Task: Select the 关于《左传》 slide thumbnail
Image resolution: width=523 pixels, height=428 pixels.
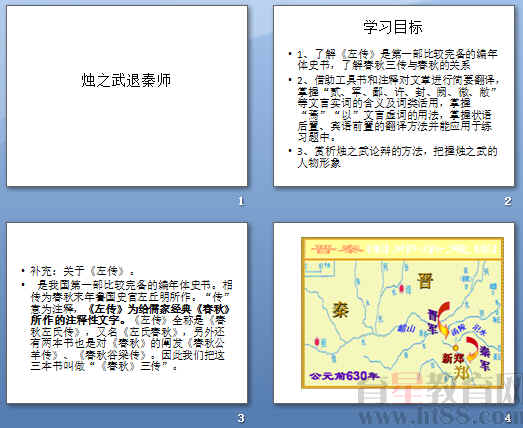Action: (x=127, y=313)
